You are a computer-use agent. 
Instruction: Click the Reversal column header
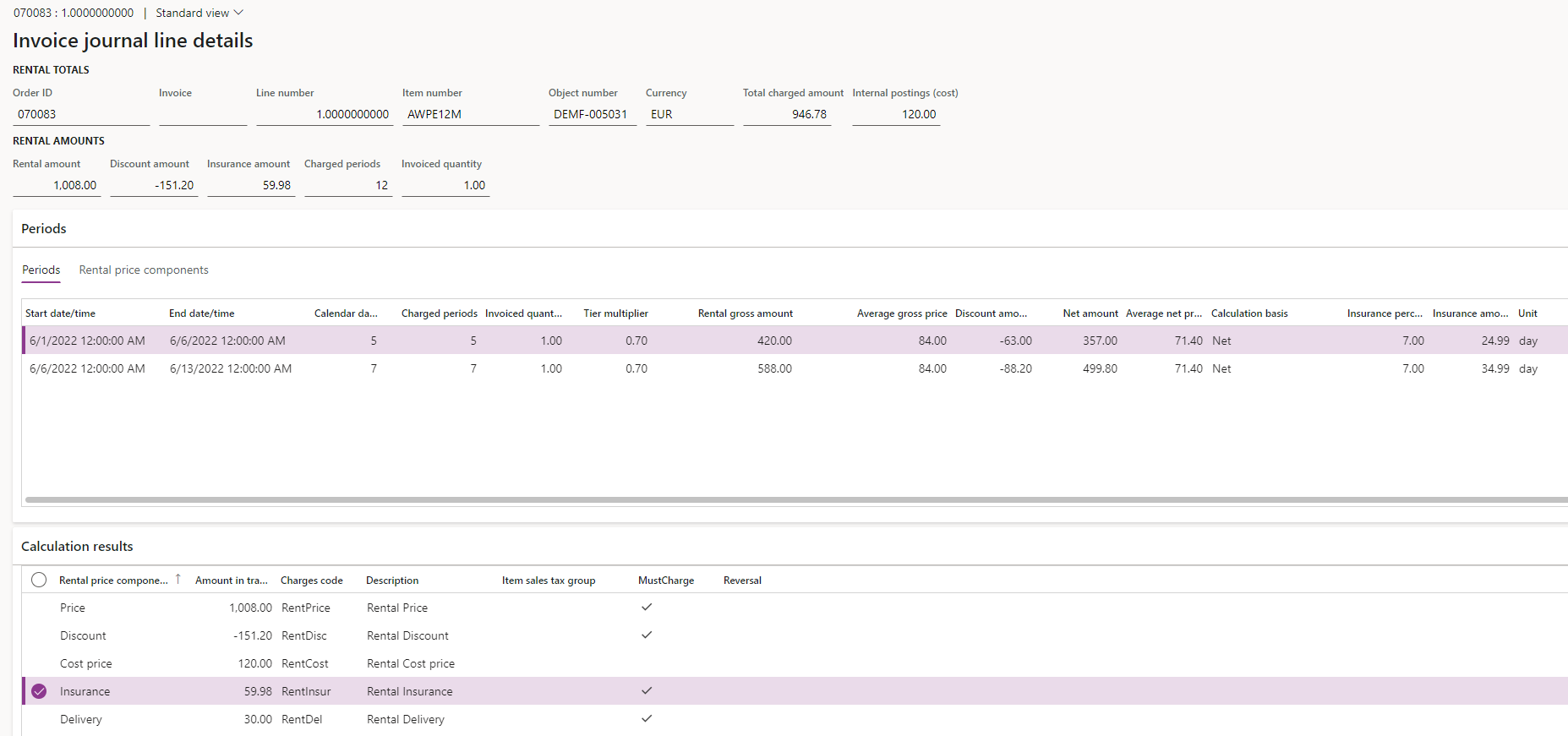tap(742, 580)
